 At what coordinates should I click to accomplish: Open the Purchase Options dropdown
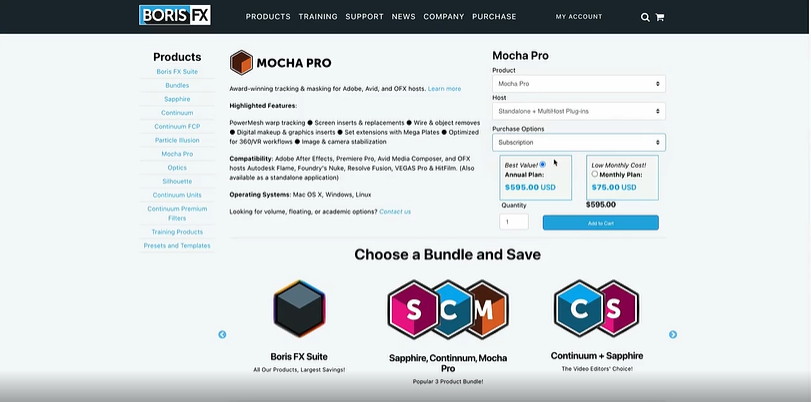click(579, 142)
